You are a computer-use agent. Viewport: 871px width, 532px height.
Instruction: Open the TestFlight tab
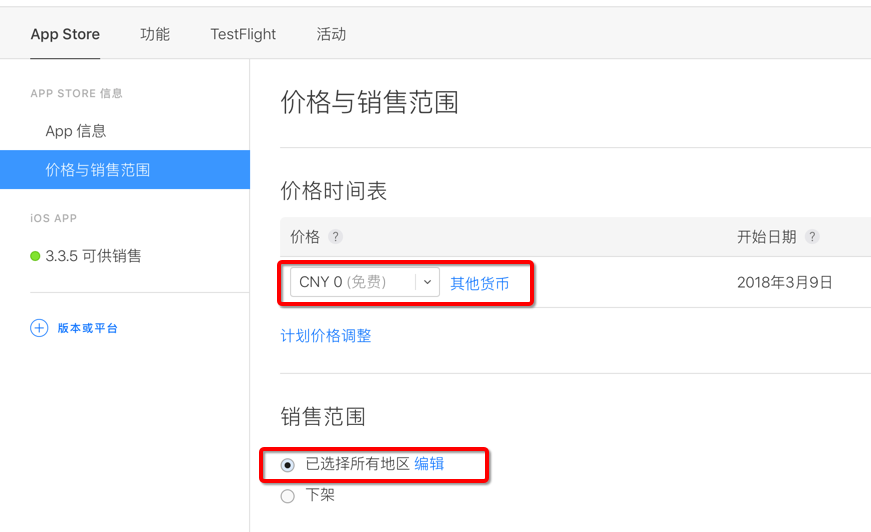tap(243, 34)
